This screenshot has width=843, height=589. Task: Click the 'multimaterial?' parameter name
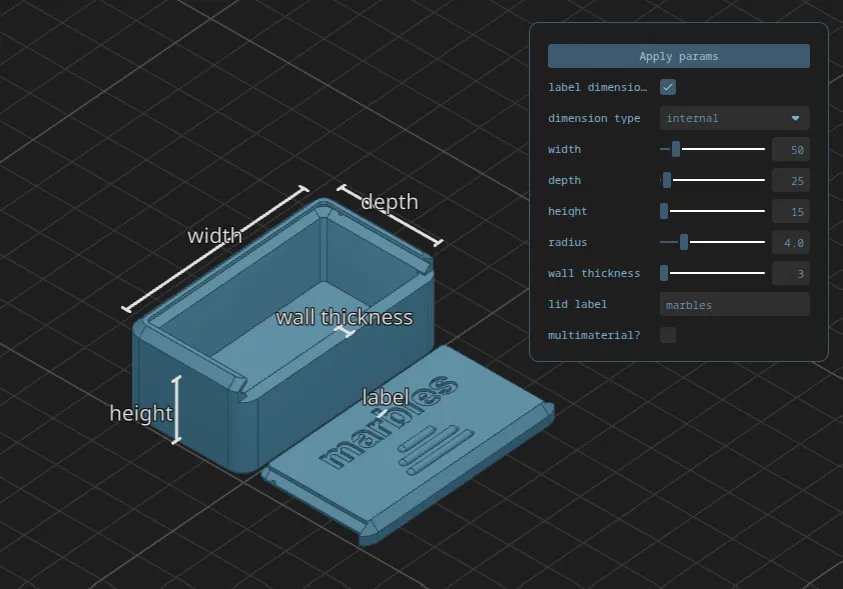(594, 335)
